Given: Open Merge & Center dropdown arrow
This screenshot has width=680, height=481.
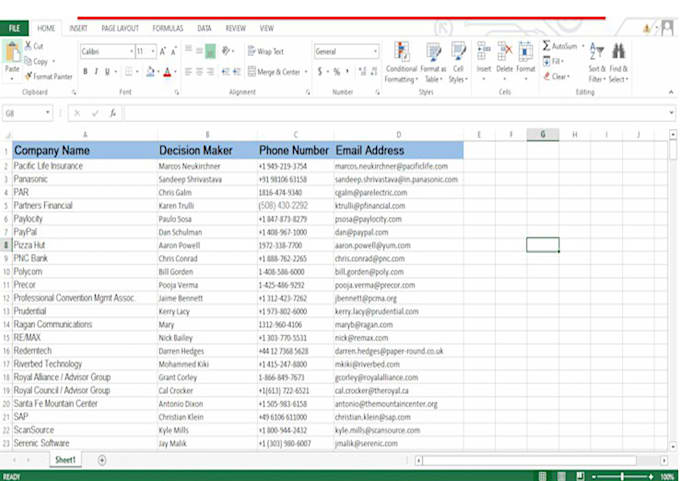Looking at the screenshot, I should [x=306, y=72].
